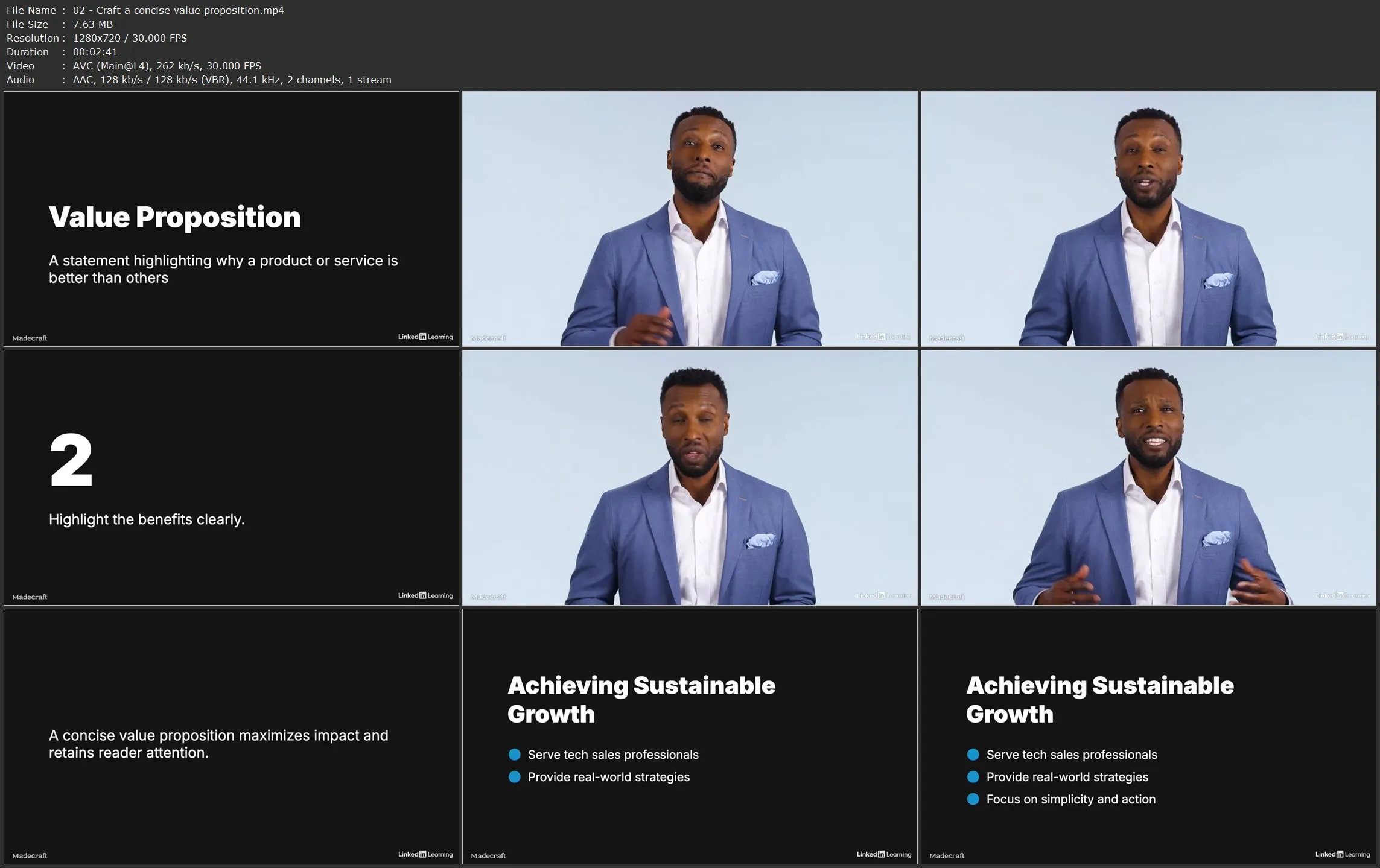Image resolution: width=1380 pixels, height=868 pixels.
Task: Click the File Size value 7.63 MB
Action: point(92,24)
